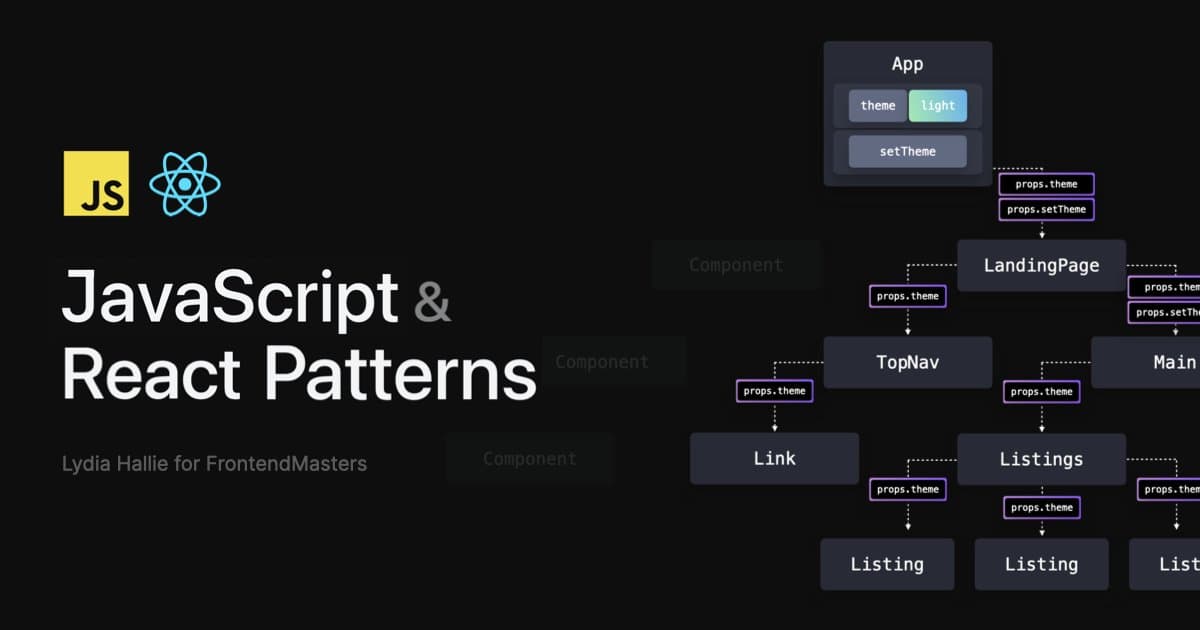Open the LandingPage component node

(x=1041, y=265)
